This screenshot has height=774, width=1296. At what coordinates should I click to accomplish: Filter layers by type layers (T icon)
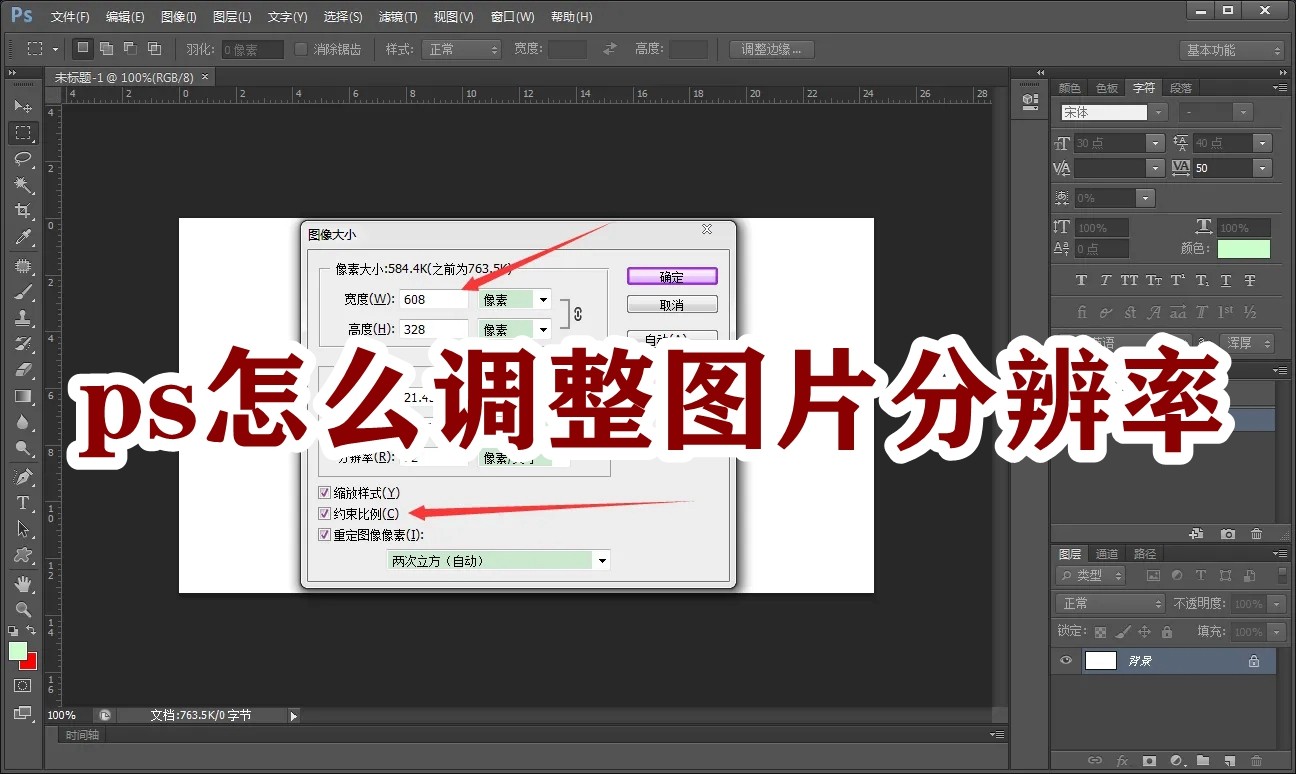[x=1201, y=576]
